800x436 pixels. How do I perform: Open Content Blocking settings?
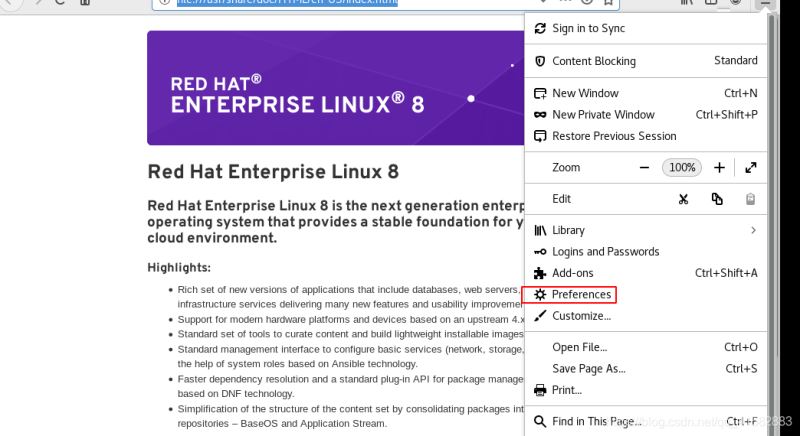(593, 61)
